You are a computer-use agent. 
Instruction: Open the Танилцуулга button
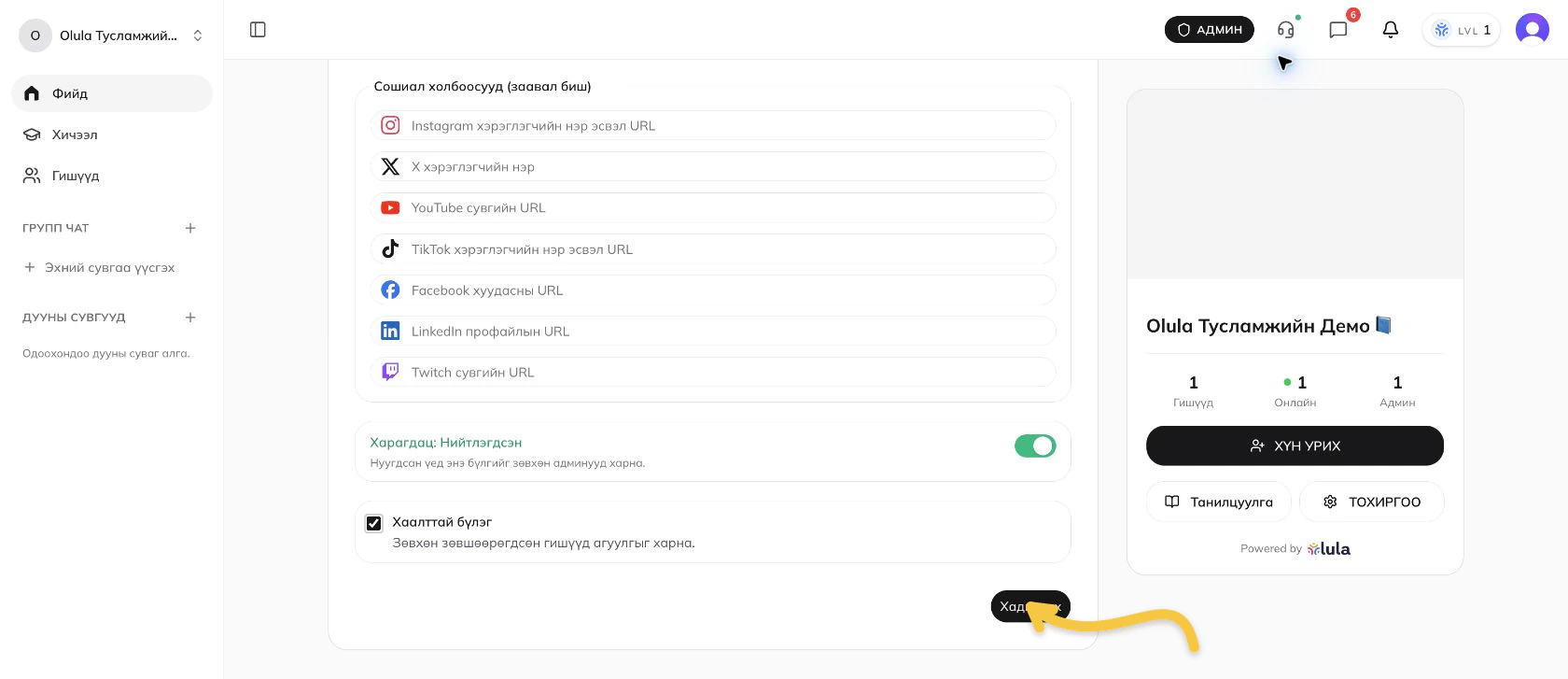[1219, 502]
